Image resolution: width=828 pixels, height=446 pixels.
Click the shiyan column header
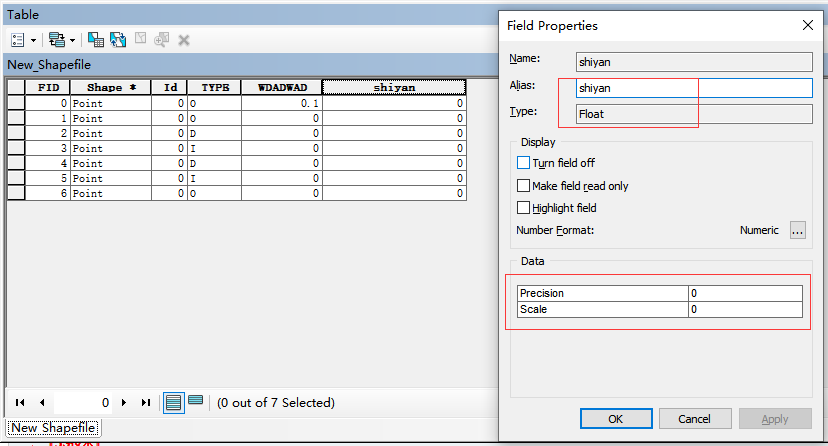tap(393, 88)
